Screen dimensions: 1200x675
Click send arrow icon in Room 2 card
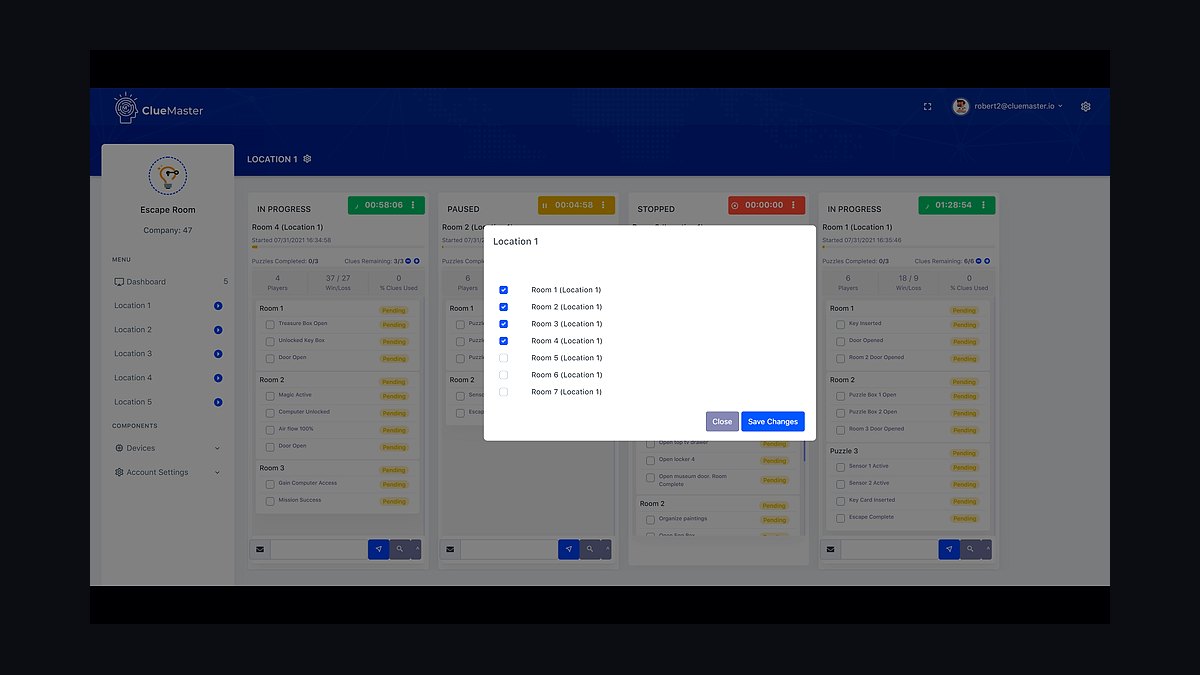(568, 549)
